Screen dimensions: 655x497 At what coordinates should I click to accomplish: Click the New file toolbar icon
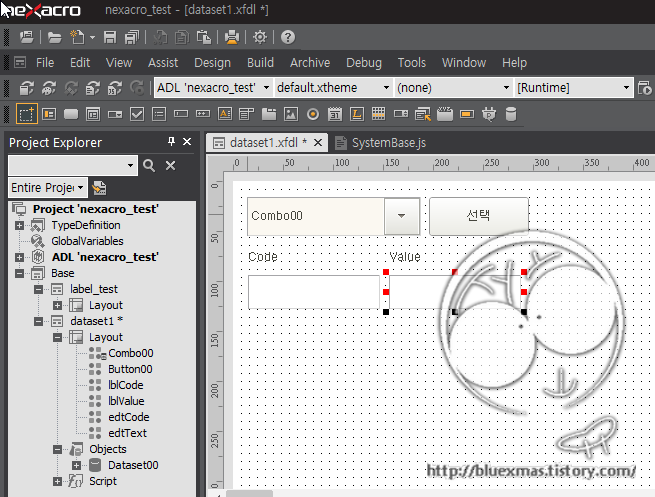(77, 37)
